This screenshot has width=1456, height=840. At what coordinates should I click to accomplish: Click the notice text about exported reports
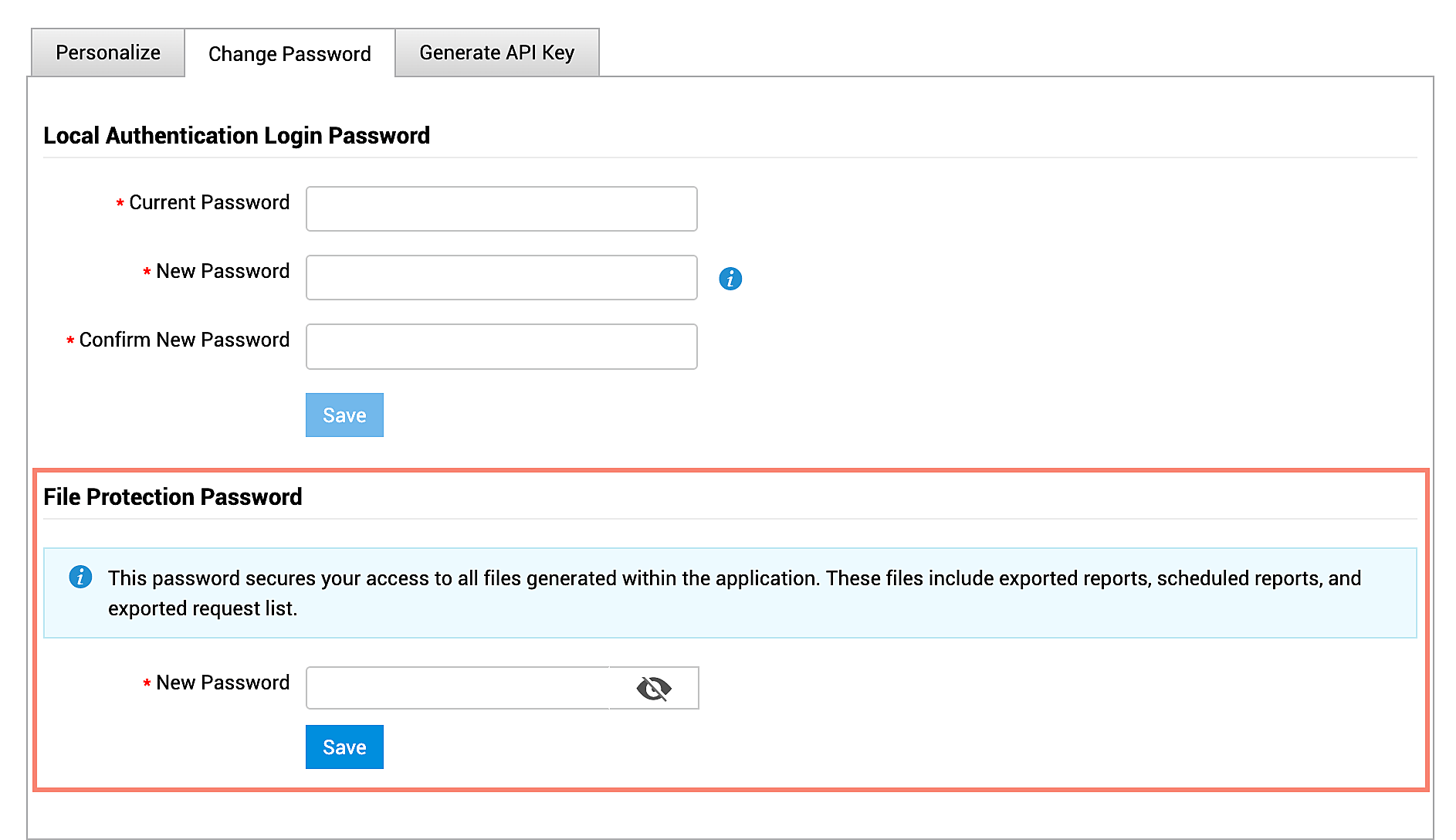(x=734, y=593)
